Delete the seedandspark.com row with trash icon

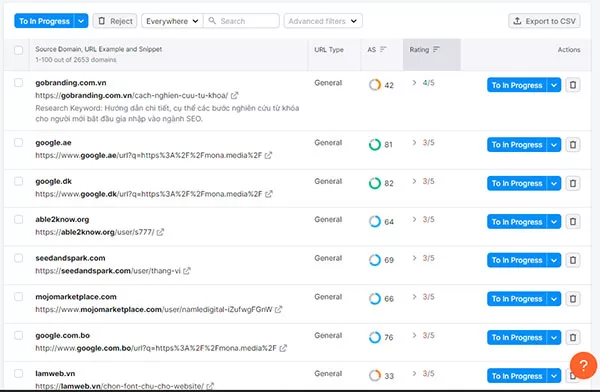pyautogui.click(x=572, y=260)
